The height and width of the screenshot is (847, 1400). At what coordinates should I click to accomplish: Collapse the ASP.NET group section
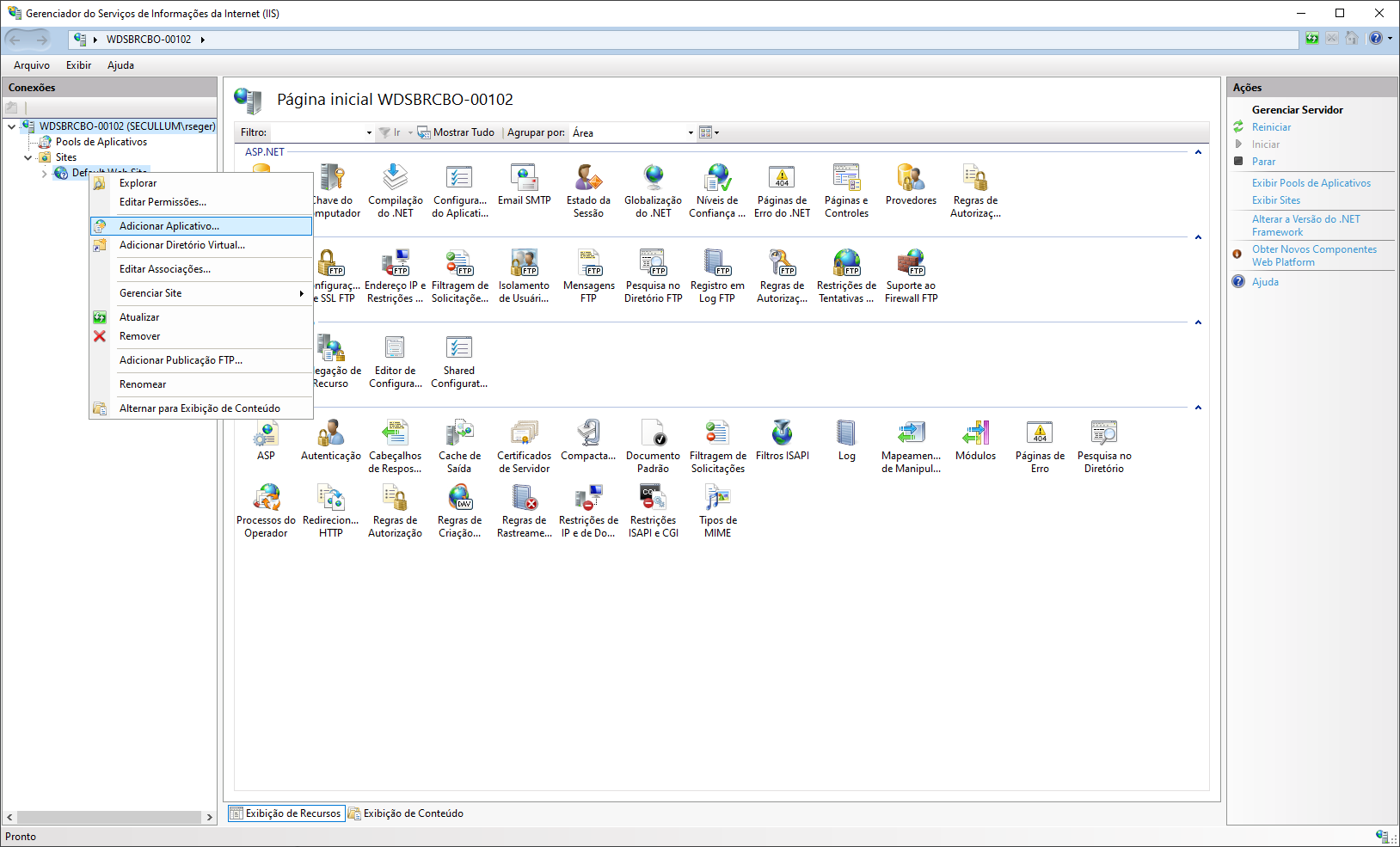click(x=1198, y=152)
